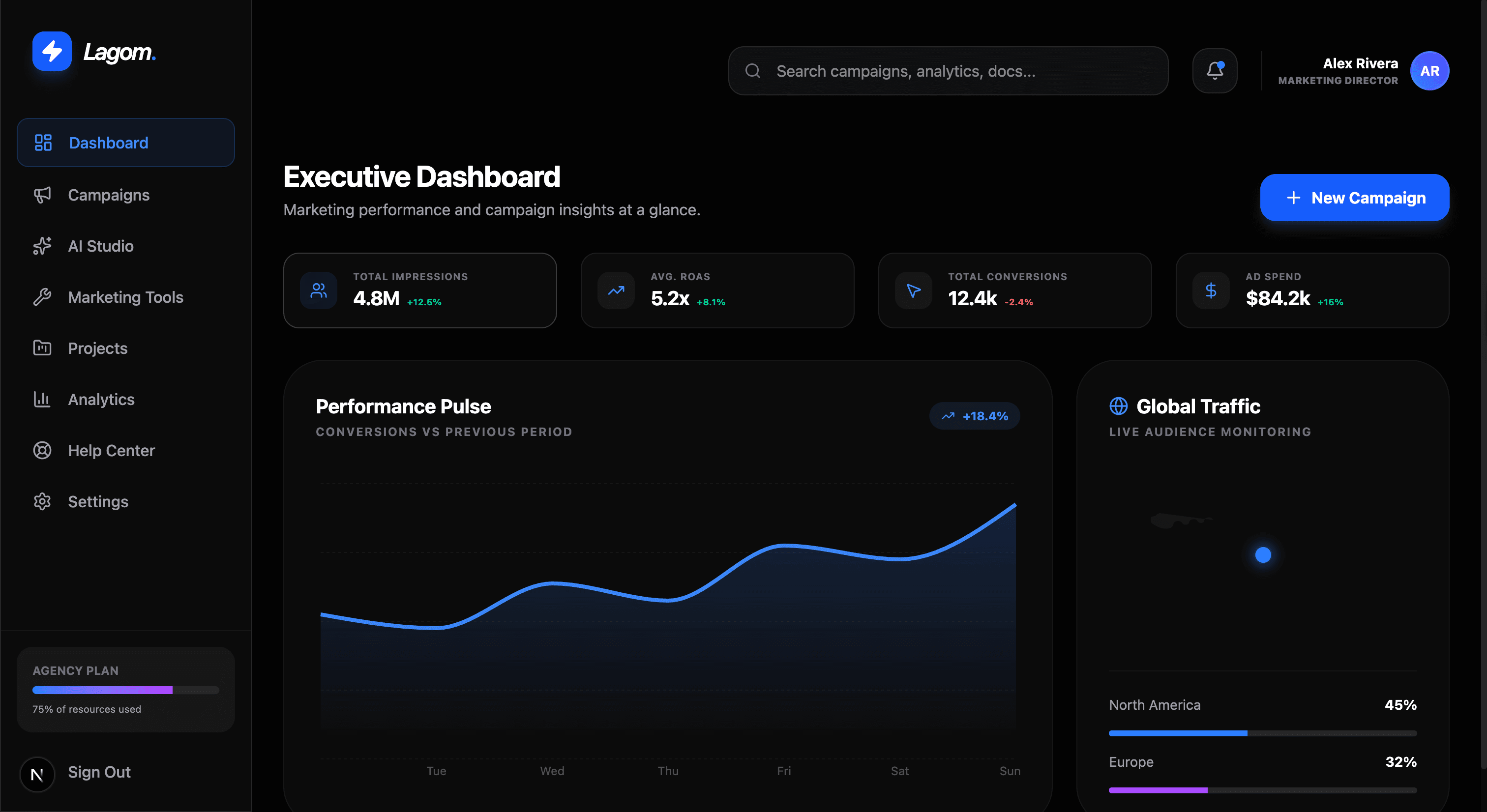Screen dimensions: 1487x812
Task: Click the Total Impressions users icon
Action: (319, 290)
